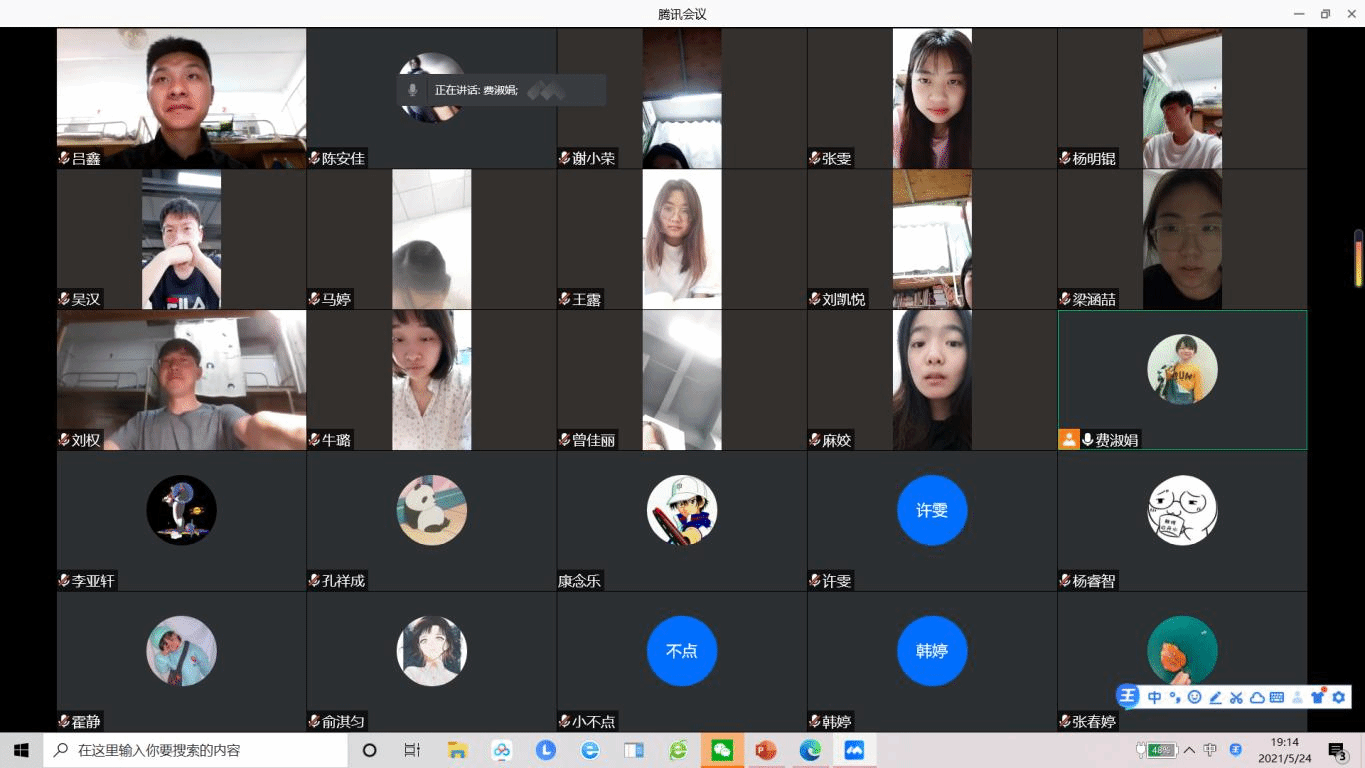The height and width of the screenshot is (768, 1365).
Task: Click the cloud icon in the IME toolbar
Action: coord(1257,697)
